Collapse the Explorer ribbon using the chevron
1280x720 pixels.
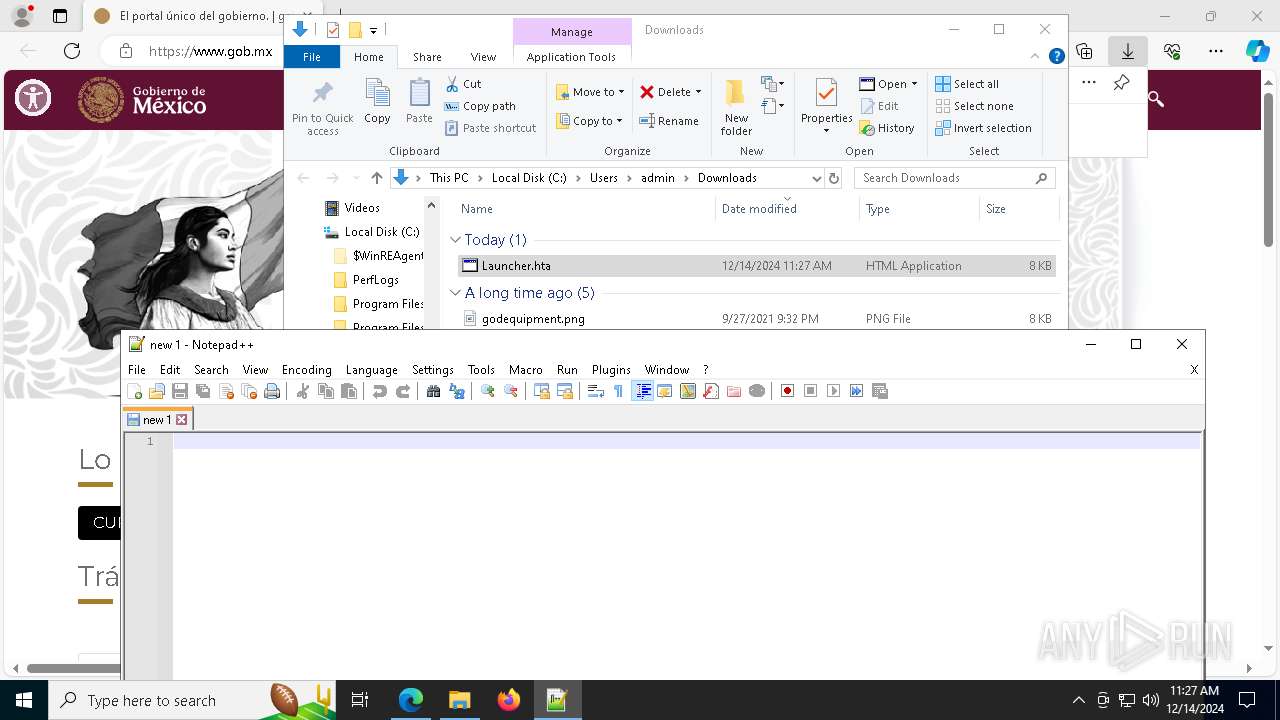(1035, 57)
